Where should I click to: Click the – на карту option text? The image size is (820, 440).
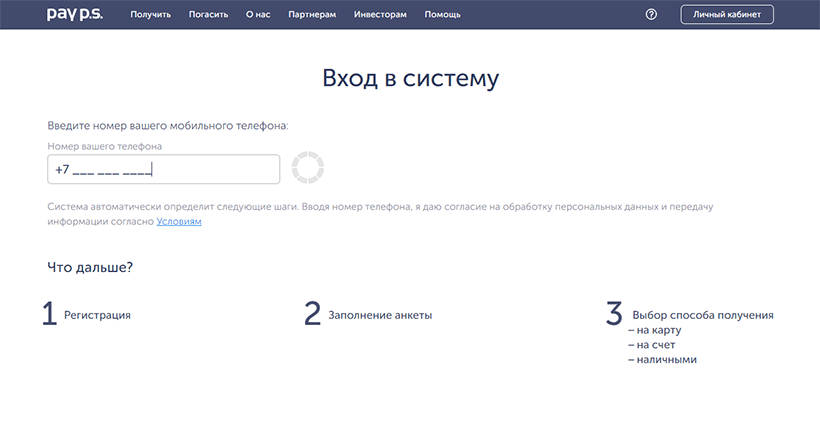pos(655,330)
